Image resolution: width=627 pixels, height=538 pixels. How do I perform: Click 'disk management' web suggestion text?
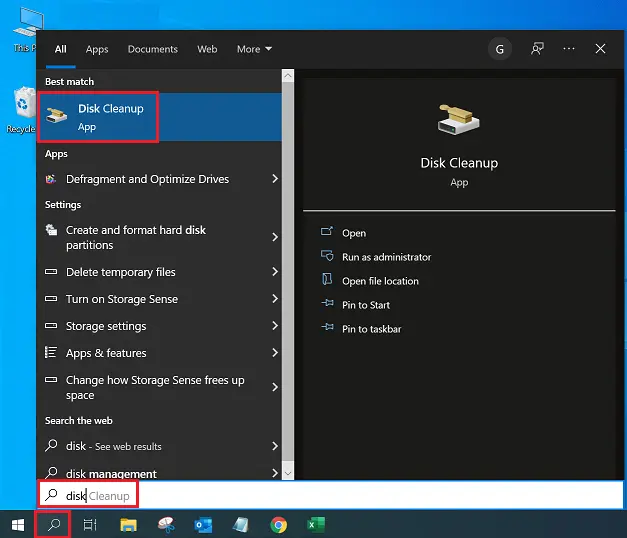coord(111,474)
